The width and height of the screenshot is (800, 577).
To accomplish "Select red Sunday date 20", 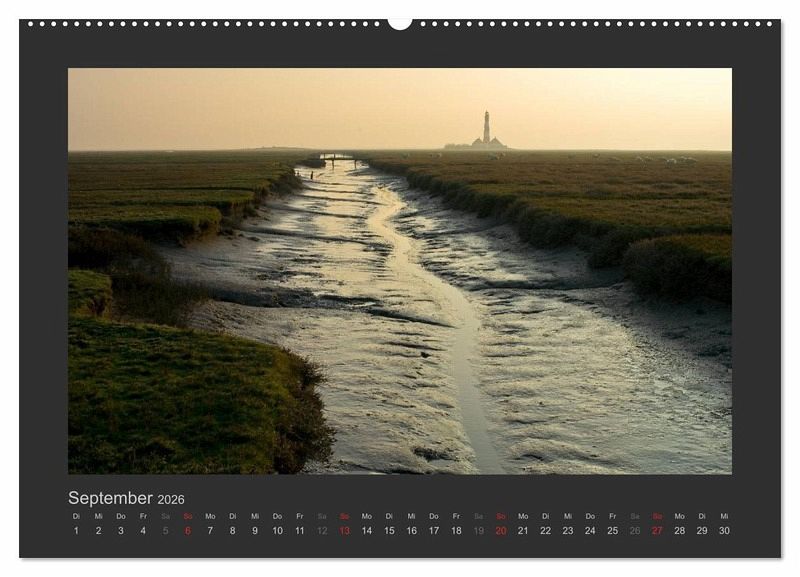I will [501, 531].
